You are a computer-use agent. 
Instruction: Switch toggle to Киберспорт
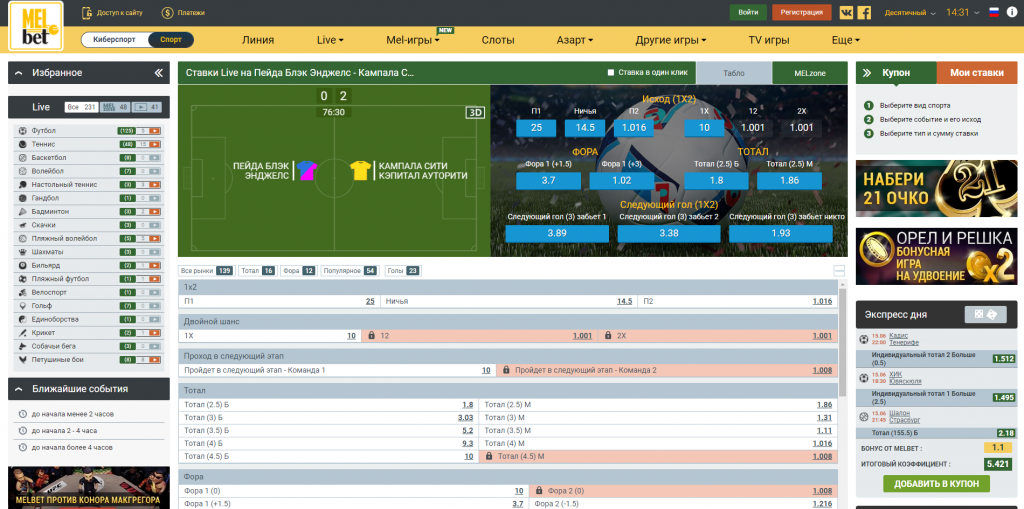click(114, 40)
